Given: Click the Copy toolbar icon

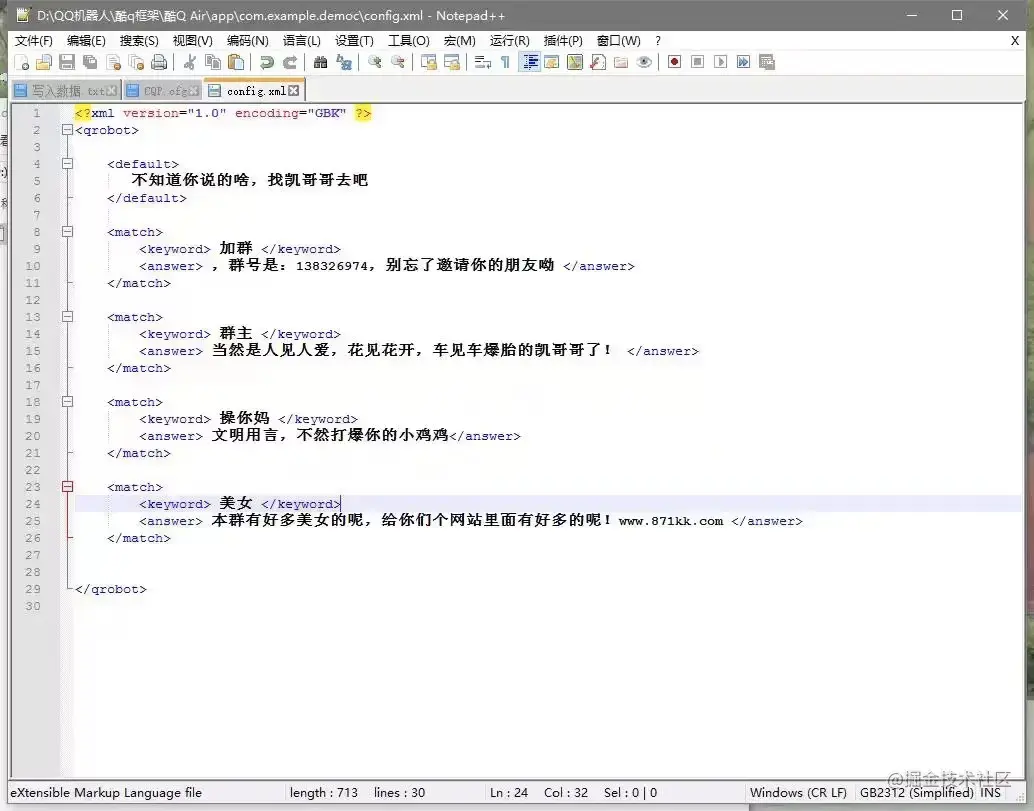Looking at the screenshot, I should click(213, 63).
